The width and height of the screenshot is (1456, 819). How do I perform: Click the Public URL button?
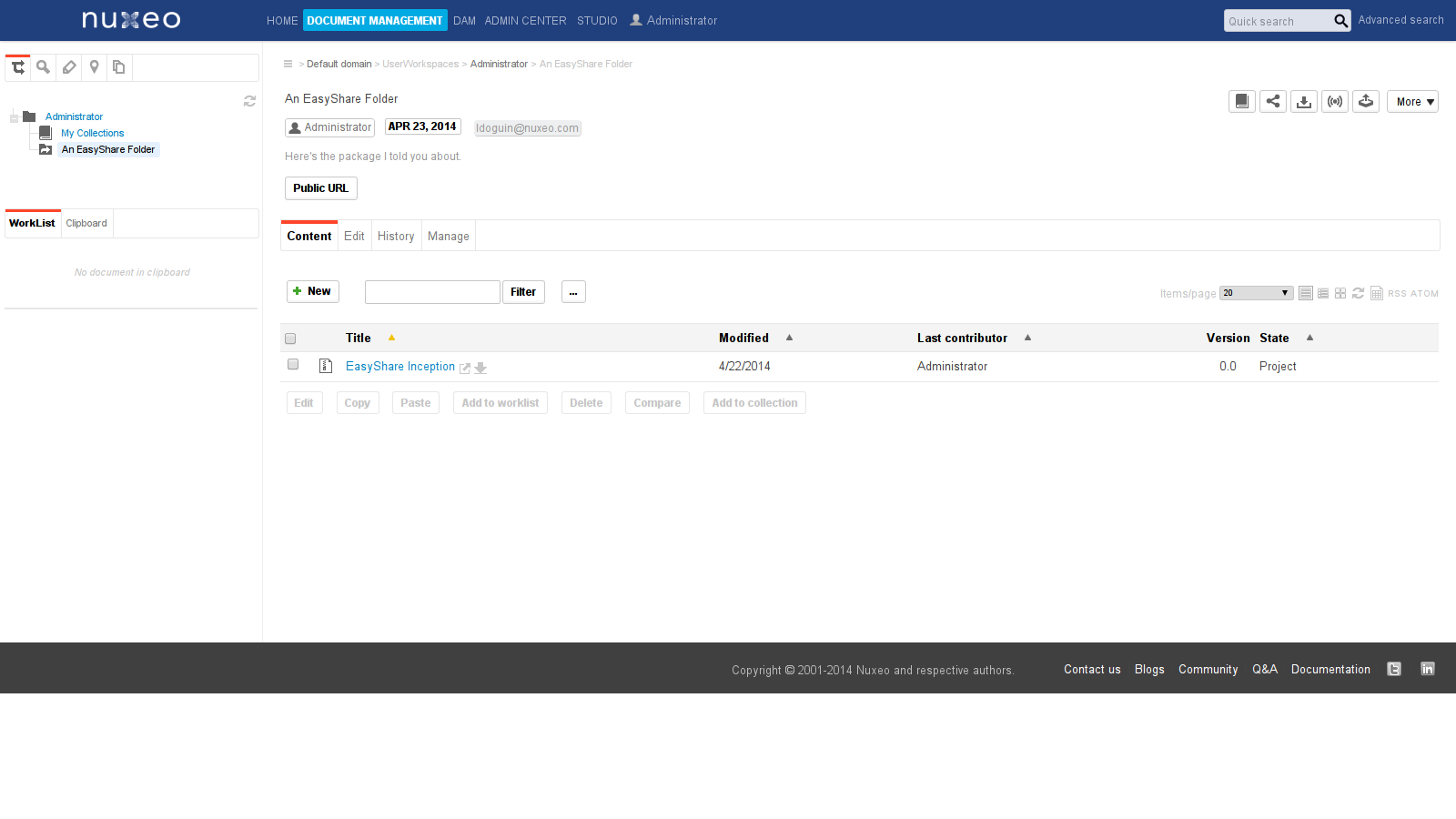320,188
